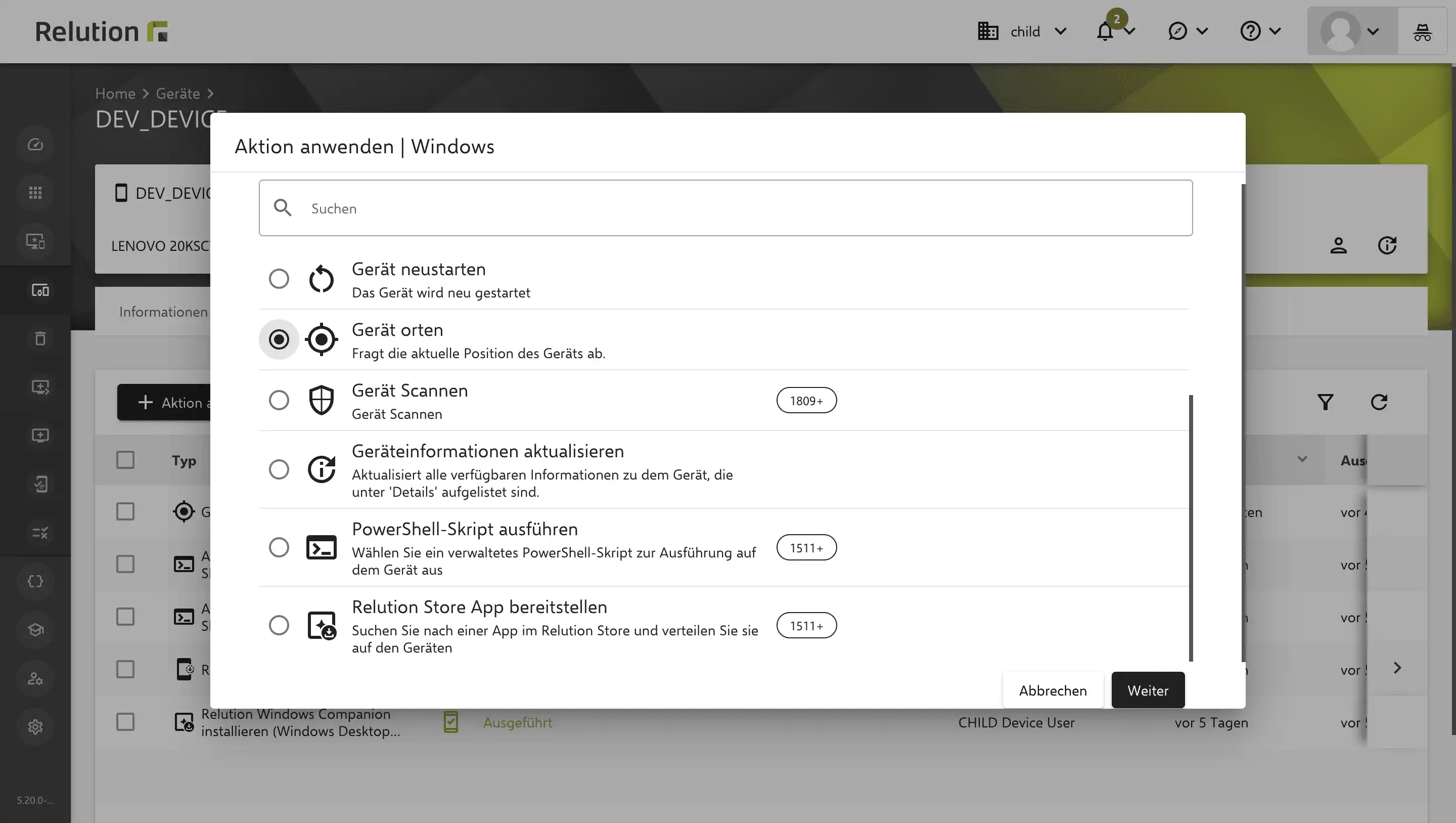Open the graduation cap sidebar icon
Viewport: 1456px width, 823px height.
click(x=35, y=630)
